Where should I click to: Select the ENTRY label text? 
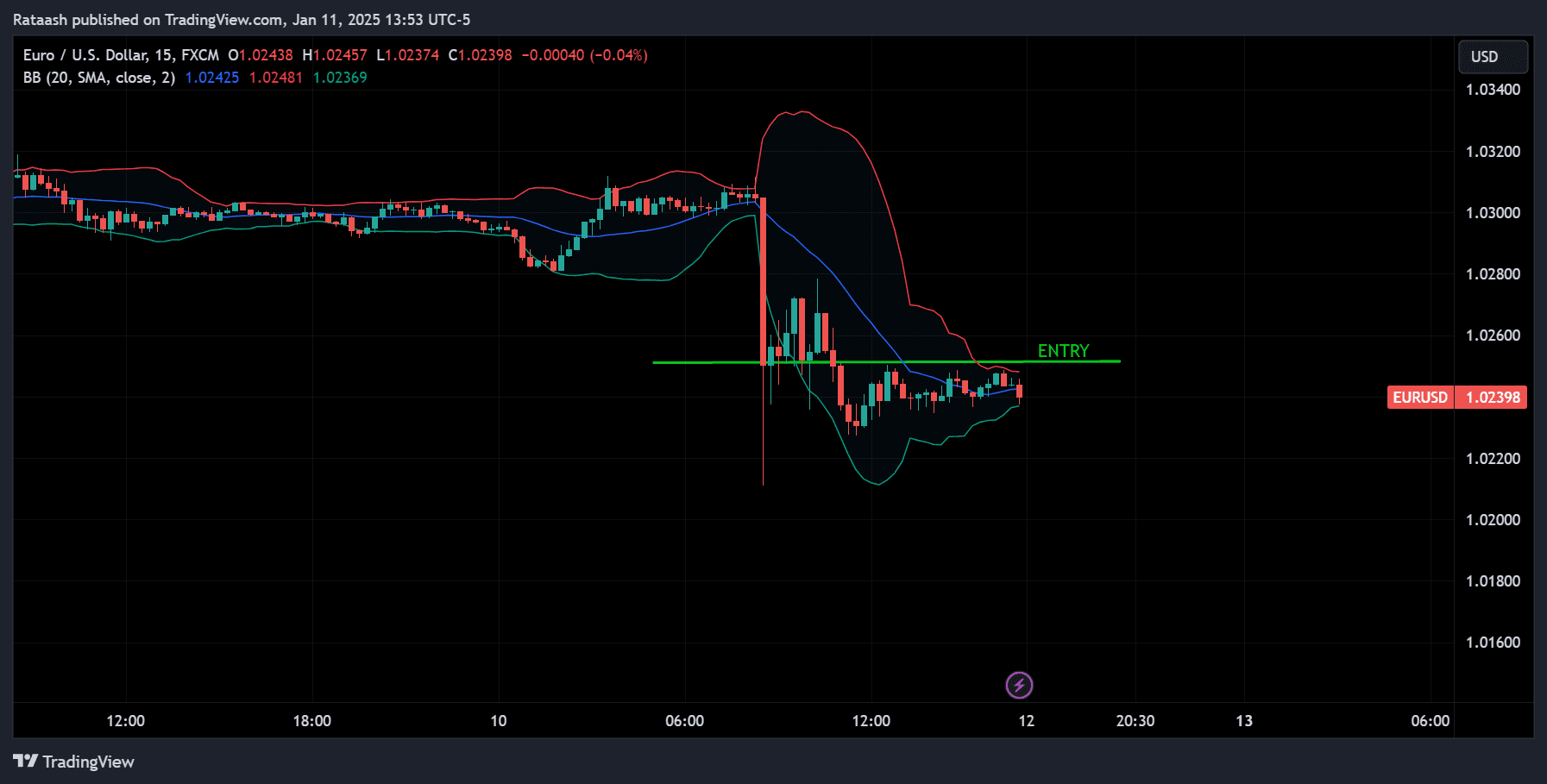[x=1063, y=351]
